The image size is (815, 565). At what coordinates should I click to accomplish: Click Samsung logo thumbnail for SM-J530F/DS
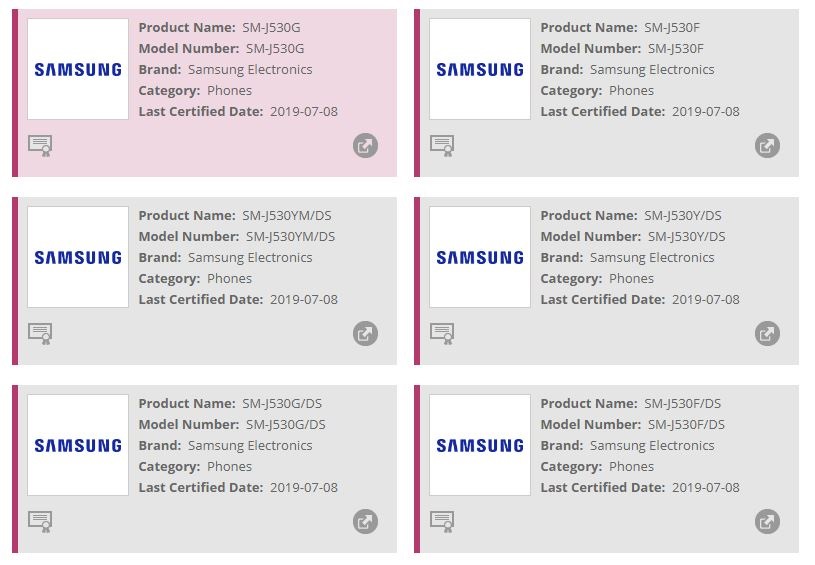[x=480, y=445]
